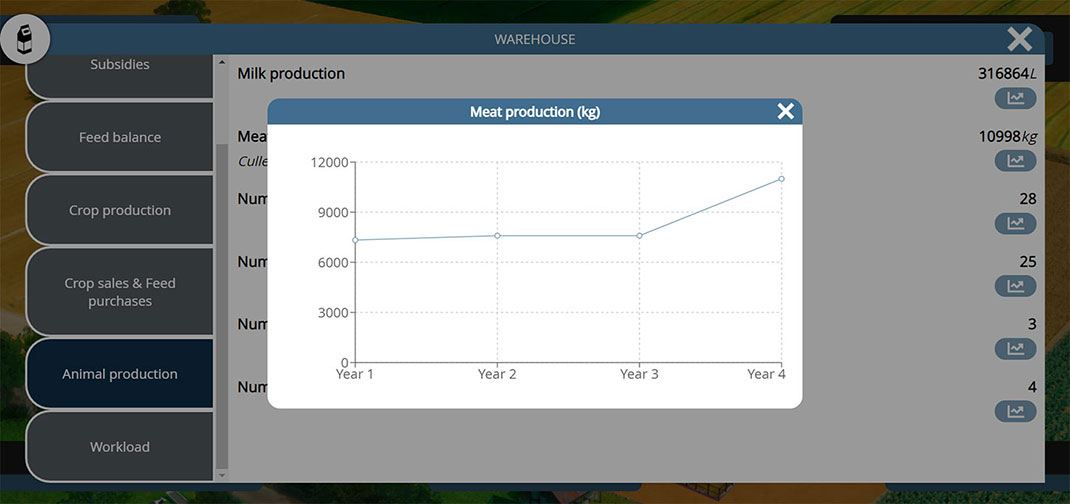Open the chart icon under value 4
This screenshot has height=504, width=1070.
1015,411
